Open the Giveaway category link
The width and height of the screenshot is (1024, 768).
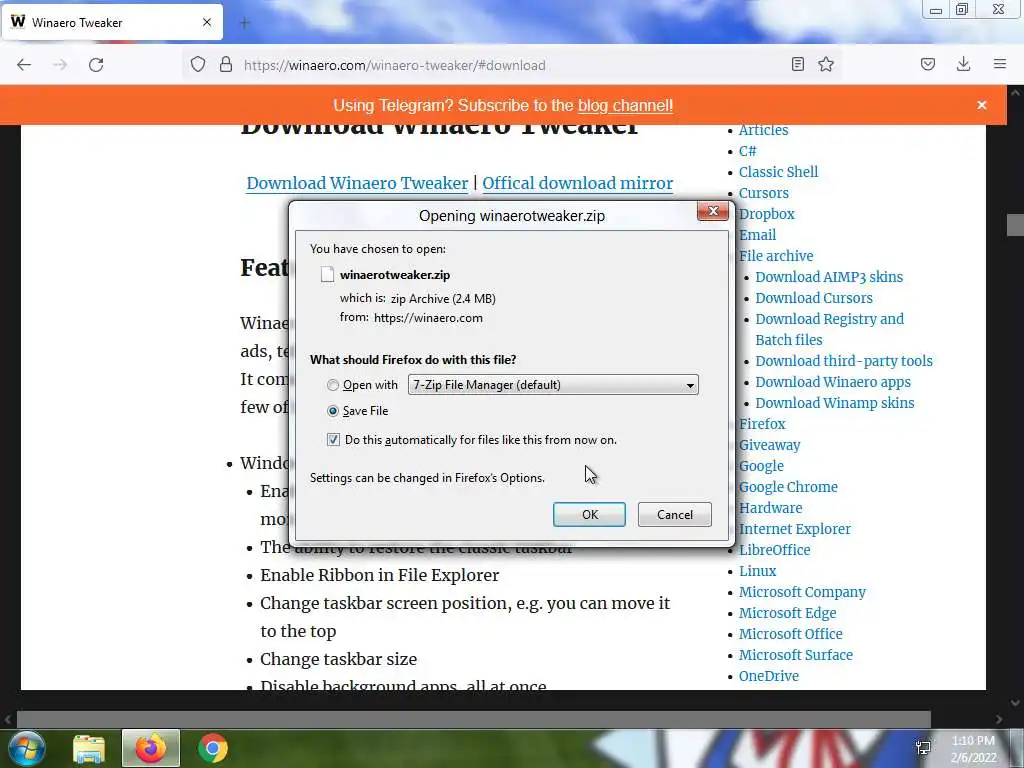(x=769, y=445)
